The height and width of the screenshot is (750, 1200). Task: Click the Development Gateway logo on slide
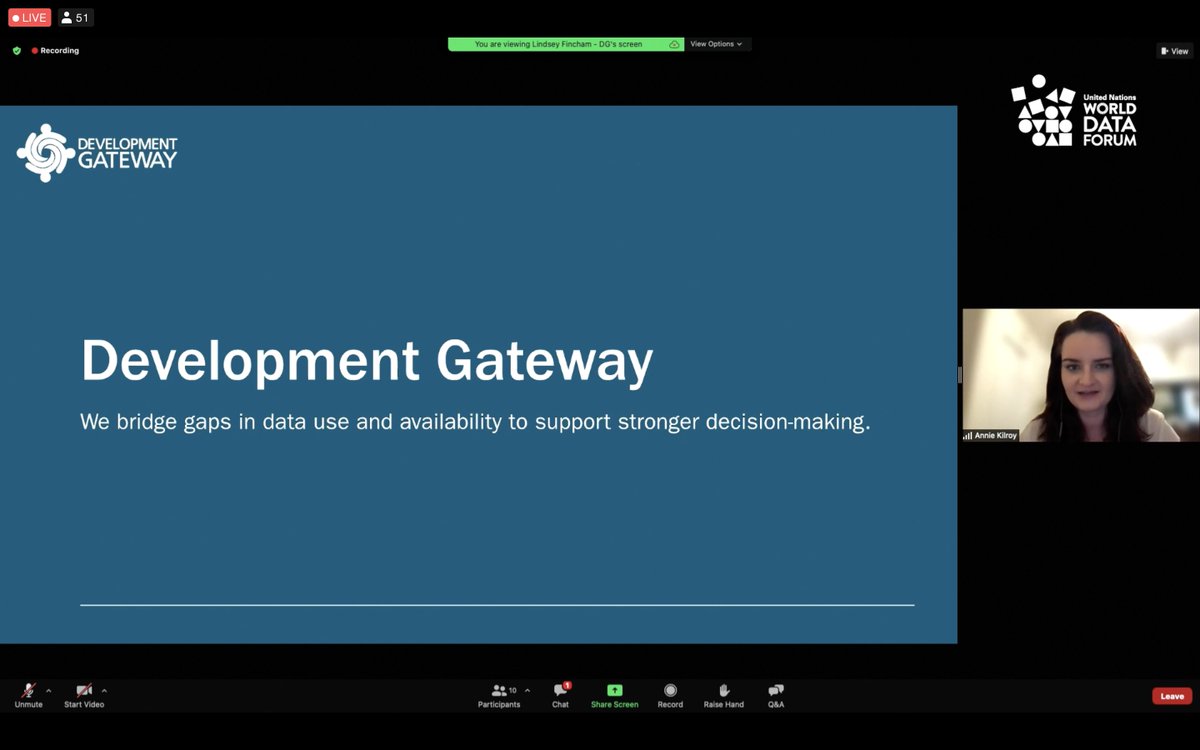tap(97, 153)
